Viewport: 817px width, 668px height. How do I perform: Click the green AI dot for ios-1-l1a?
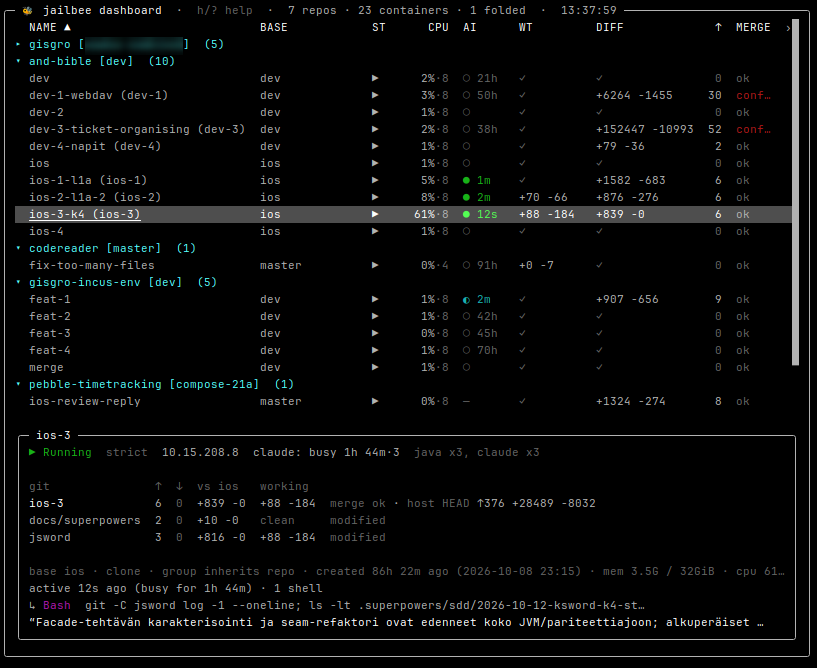466,180
